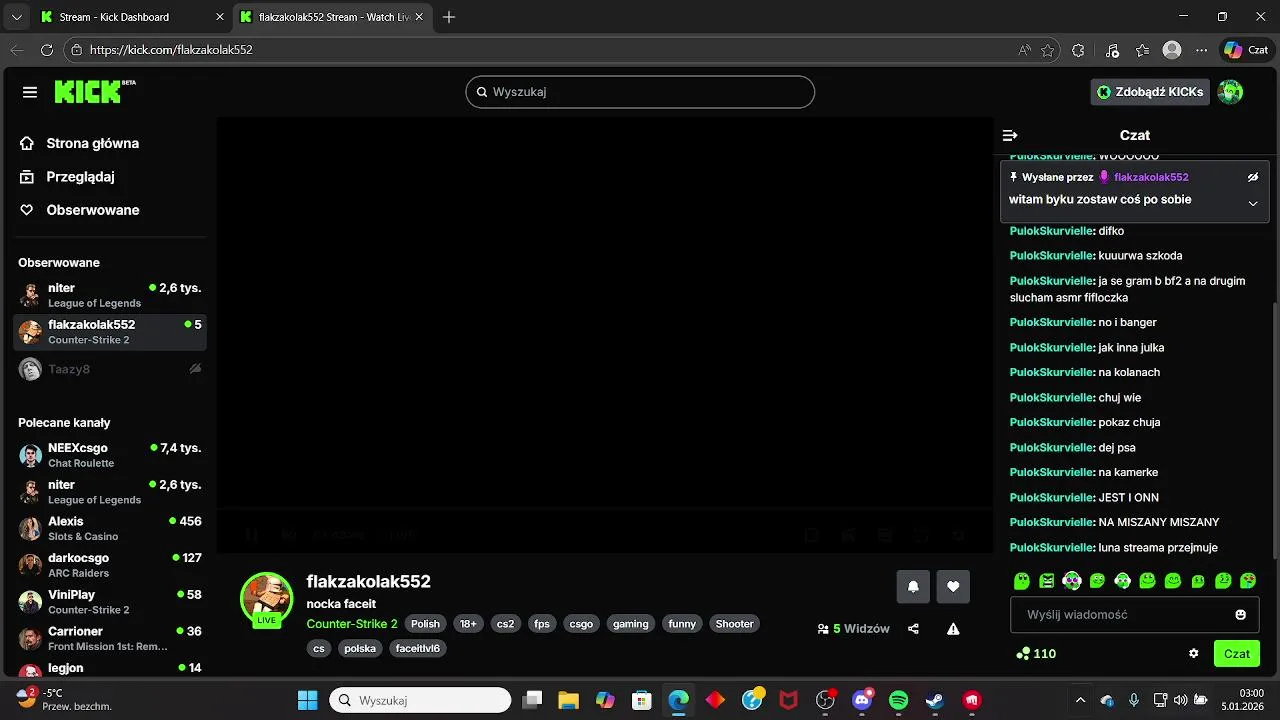Select the flakzakolak552 Stream browser tab
The width and height of the screenshot is (1280, 720).
pyautogui.click(x=334, y=17)
